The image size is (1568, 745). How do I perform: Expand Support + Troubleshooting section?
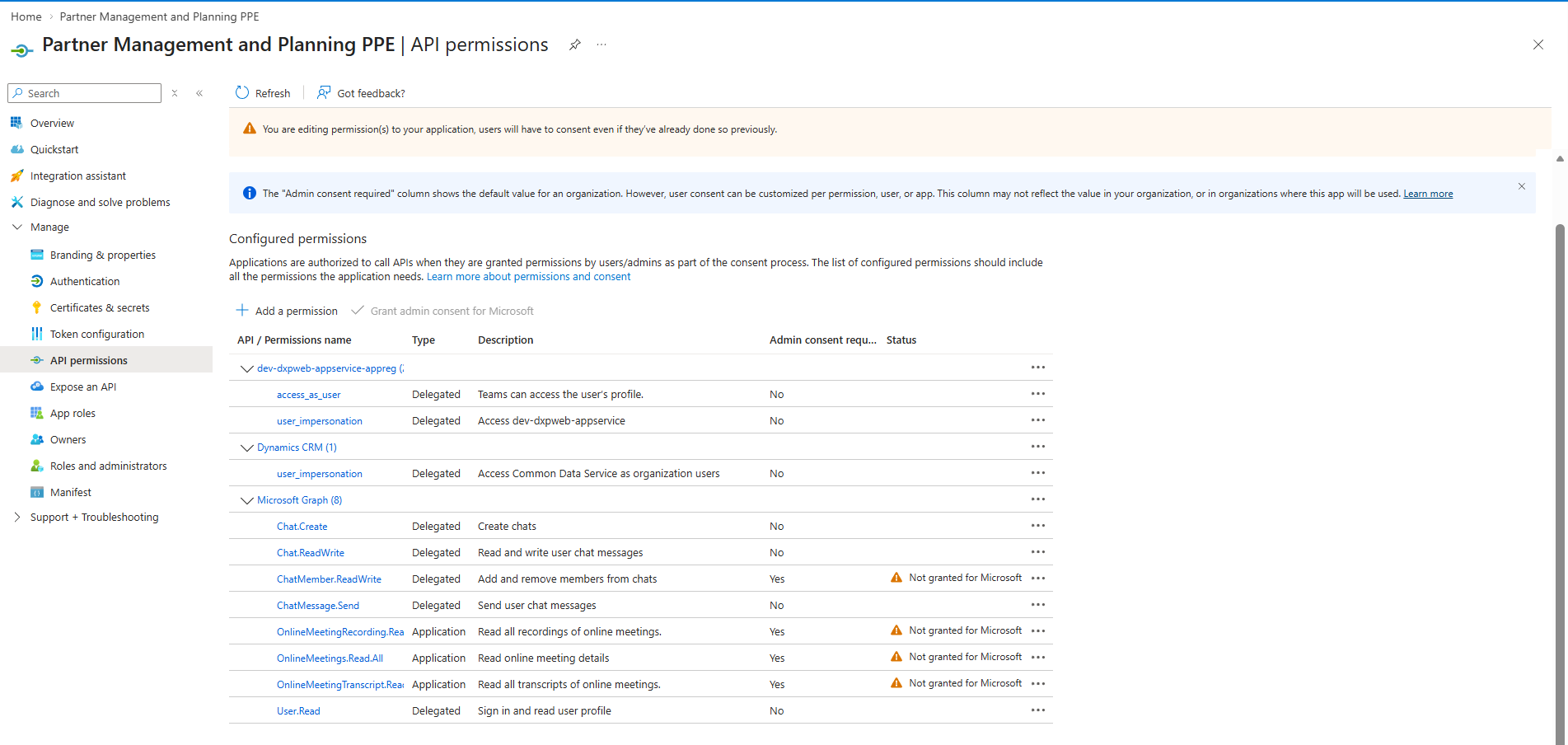(x=16, y=518)
